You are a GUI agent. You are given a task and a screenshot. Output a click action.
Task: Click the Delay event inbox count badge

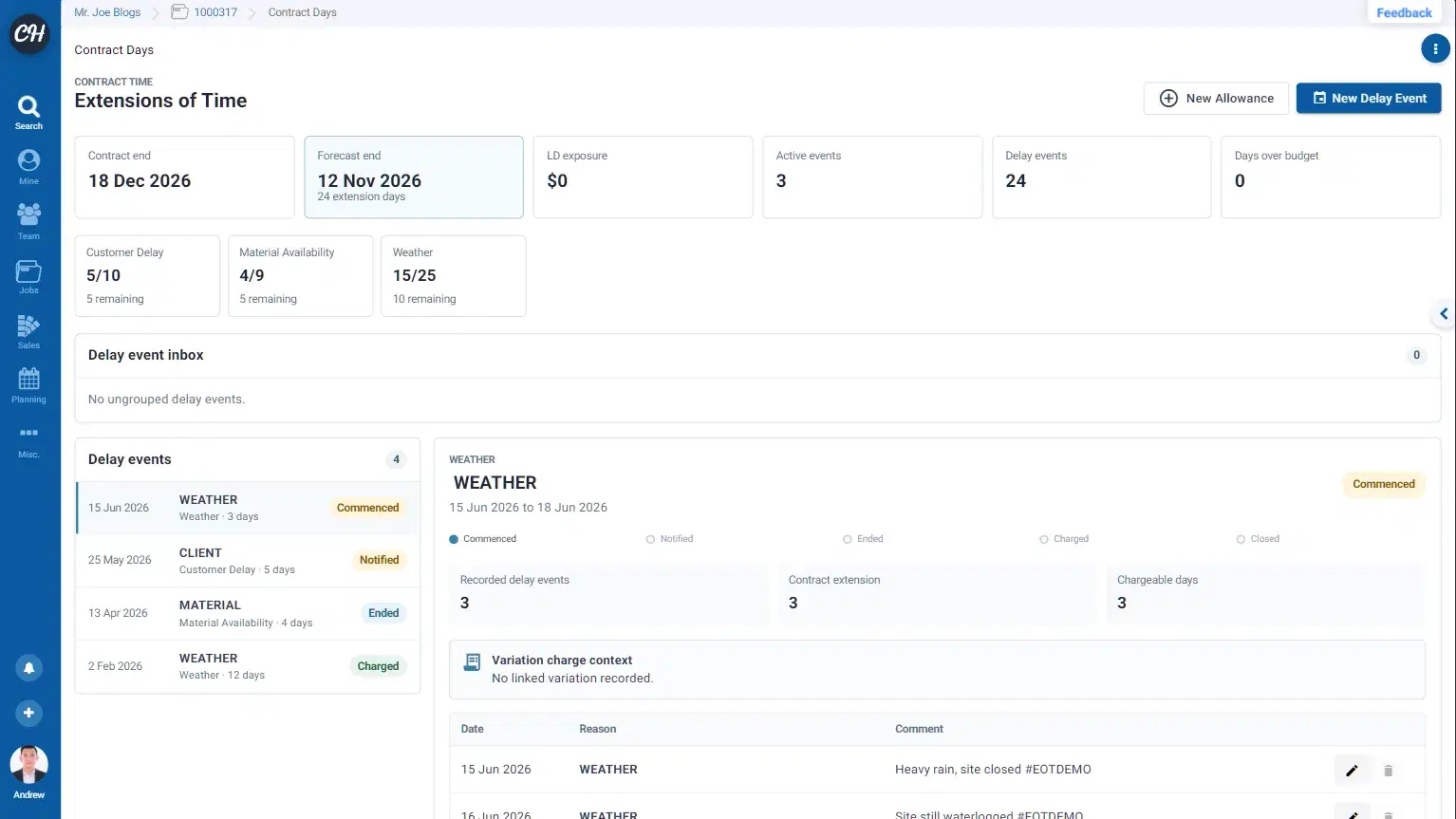point(1416,355)
